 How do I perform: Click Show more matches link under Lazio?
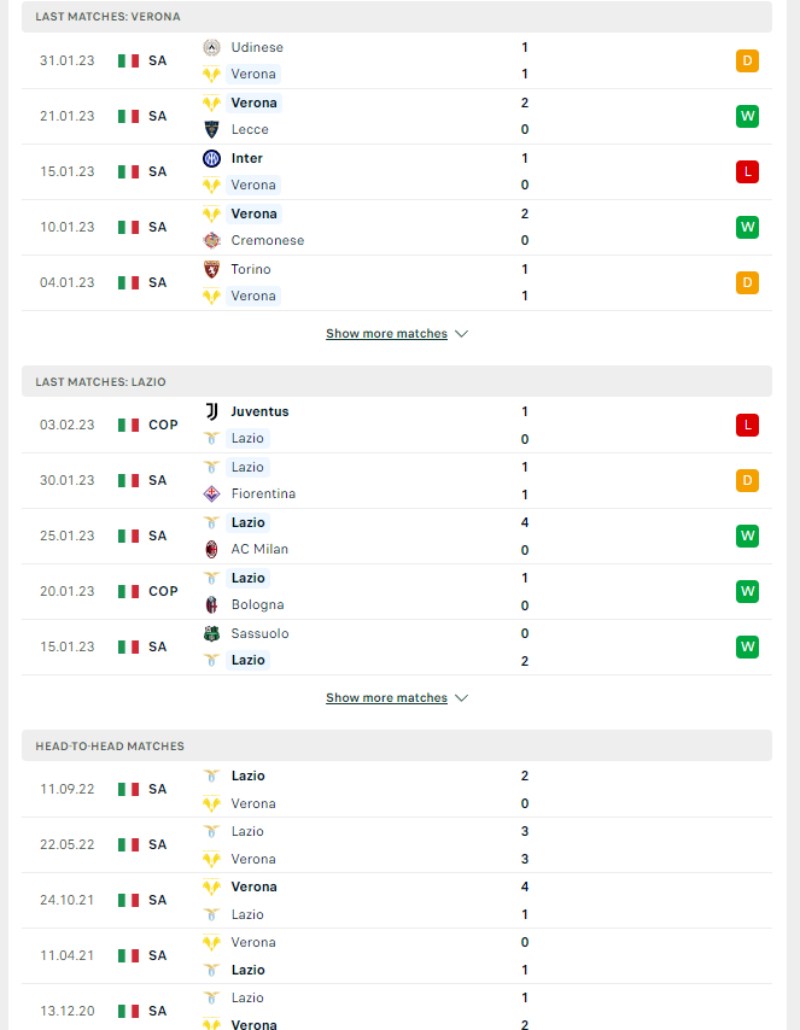pyautogui.click(x=386, y=698)
